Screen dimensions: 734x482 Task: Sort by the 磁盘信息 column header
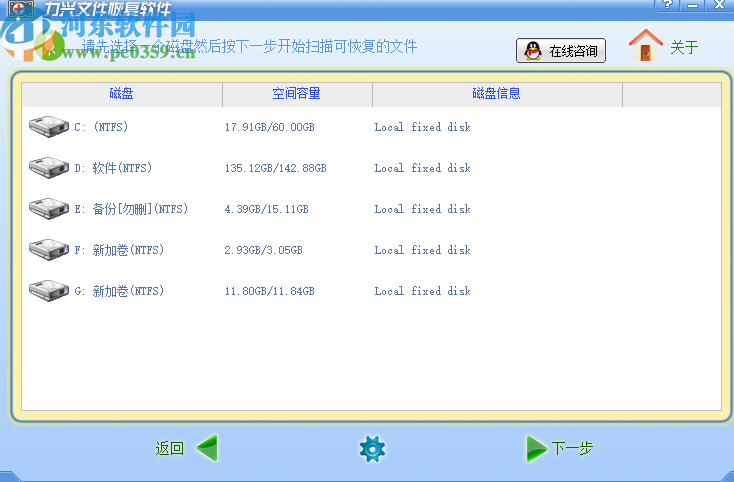(x=497, y=94)
